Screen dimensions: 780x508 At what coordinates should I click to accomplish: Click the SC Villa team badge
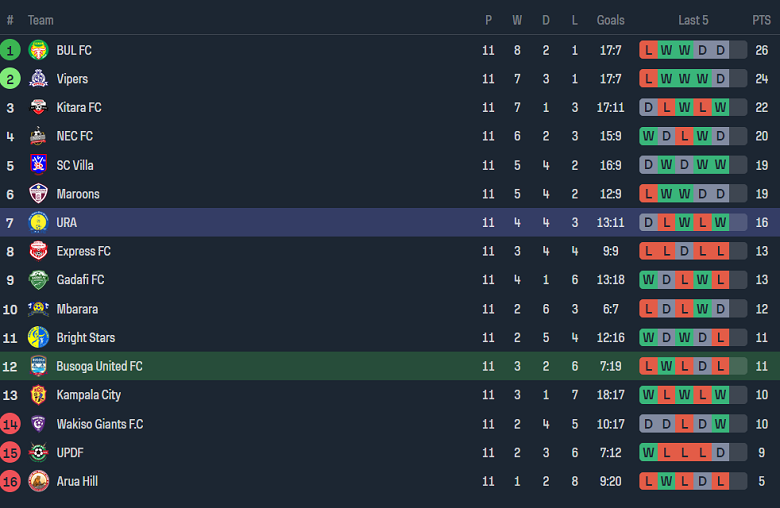[x=39, y=165]
